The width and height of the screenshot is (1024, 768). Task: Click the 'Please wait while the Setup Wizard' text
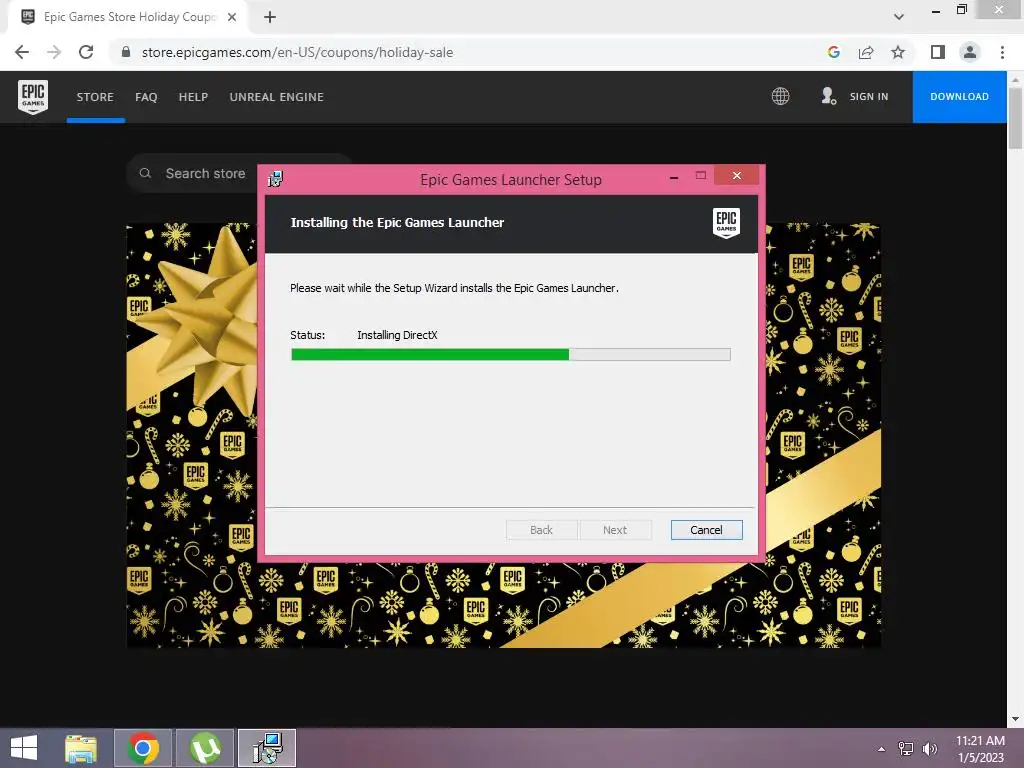pos(454,288)
